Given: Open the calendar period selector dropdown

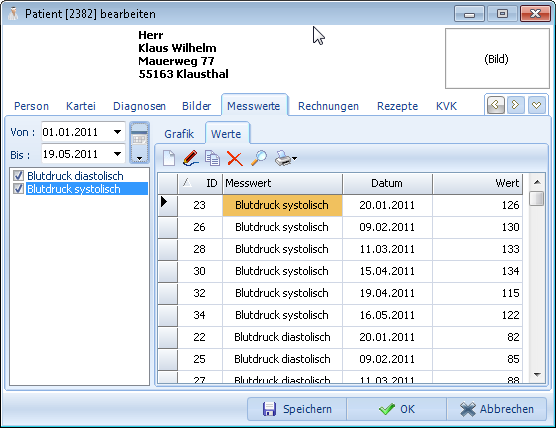Looking at the screenshot, I should 139,143.
